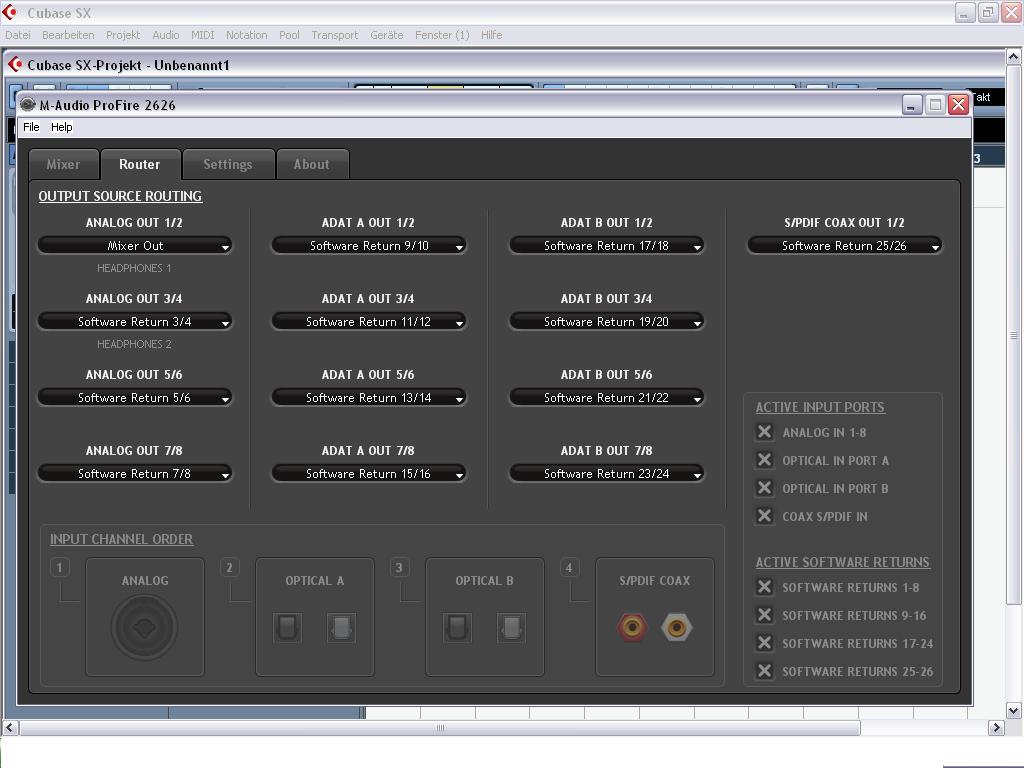This screenshot has height=768, width=1024.
Task: Open the Pool menu in Cubase
Action: click(x=289, y=35)
